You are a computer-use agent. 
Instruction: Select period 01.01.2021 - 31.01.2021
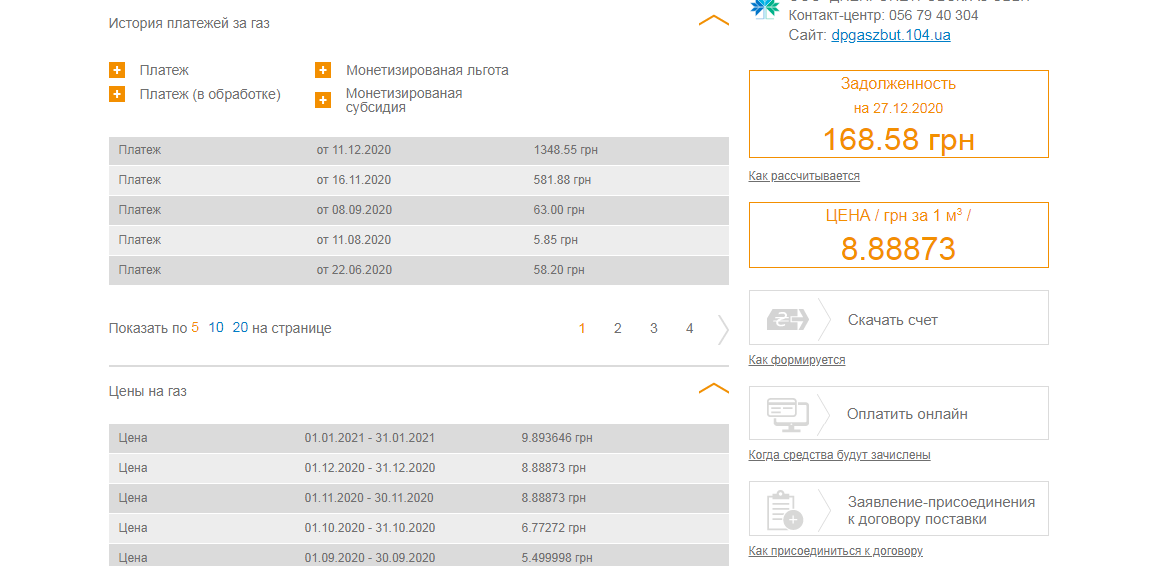pos(369,438)
